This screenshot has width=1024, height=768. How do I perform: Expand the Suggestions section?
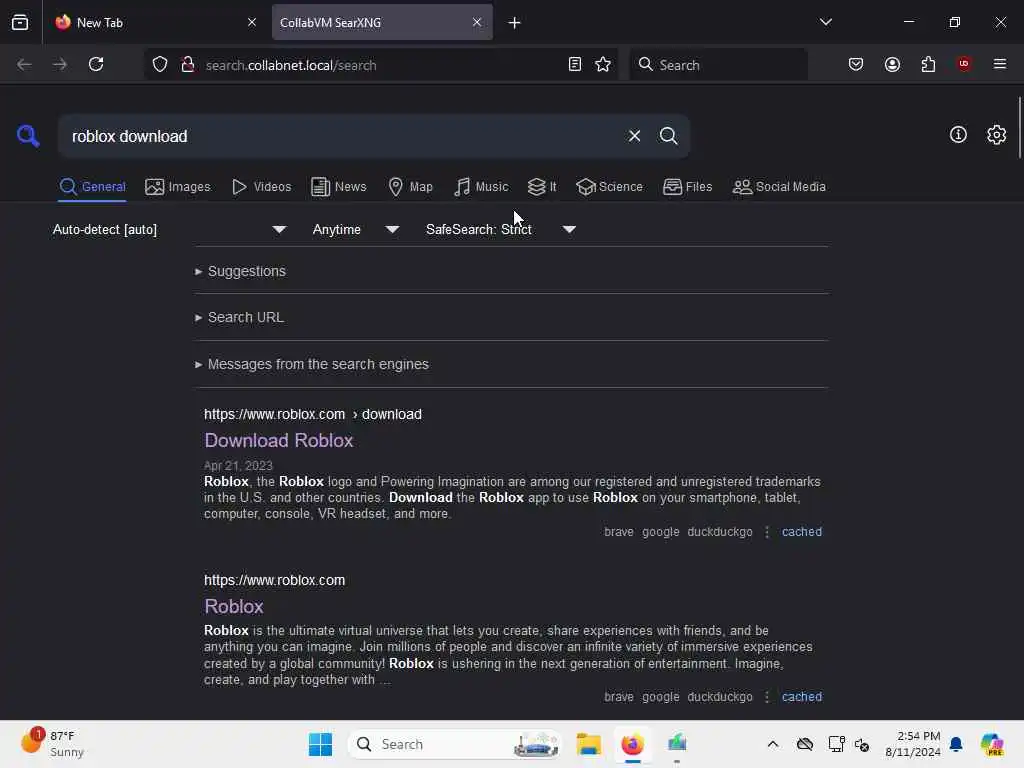[x=240, y=271]
